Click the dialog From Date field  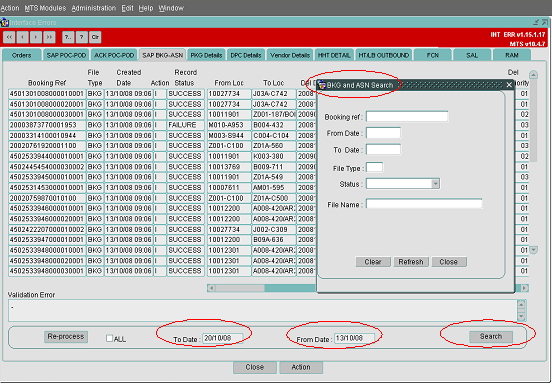pos(383,133)
